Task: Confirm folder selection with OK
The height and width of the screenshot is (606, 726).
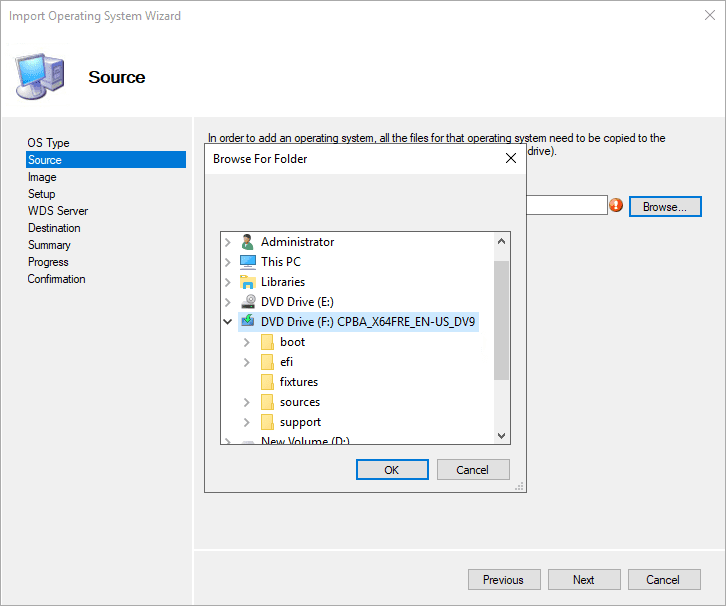Action: click(x=392, y=470)
